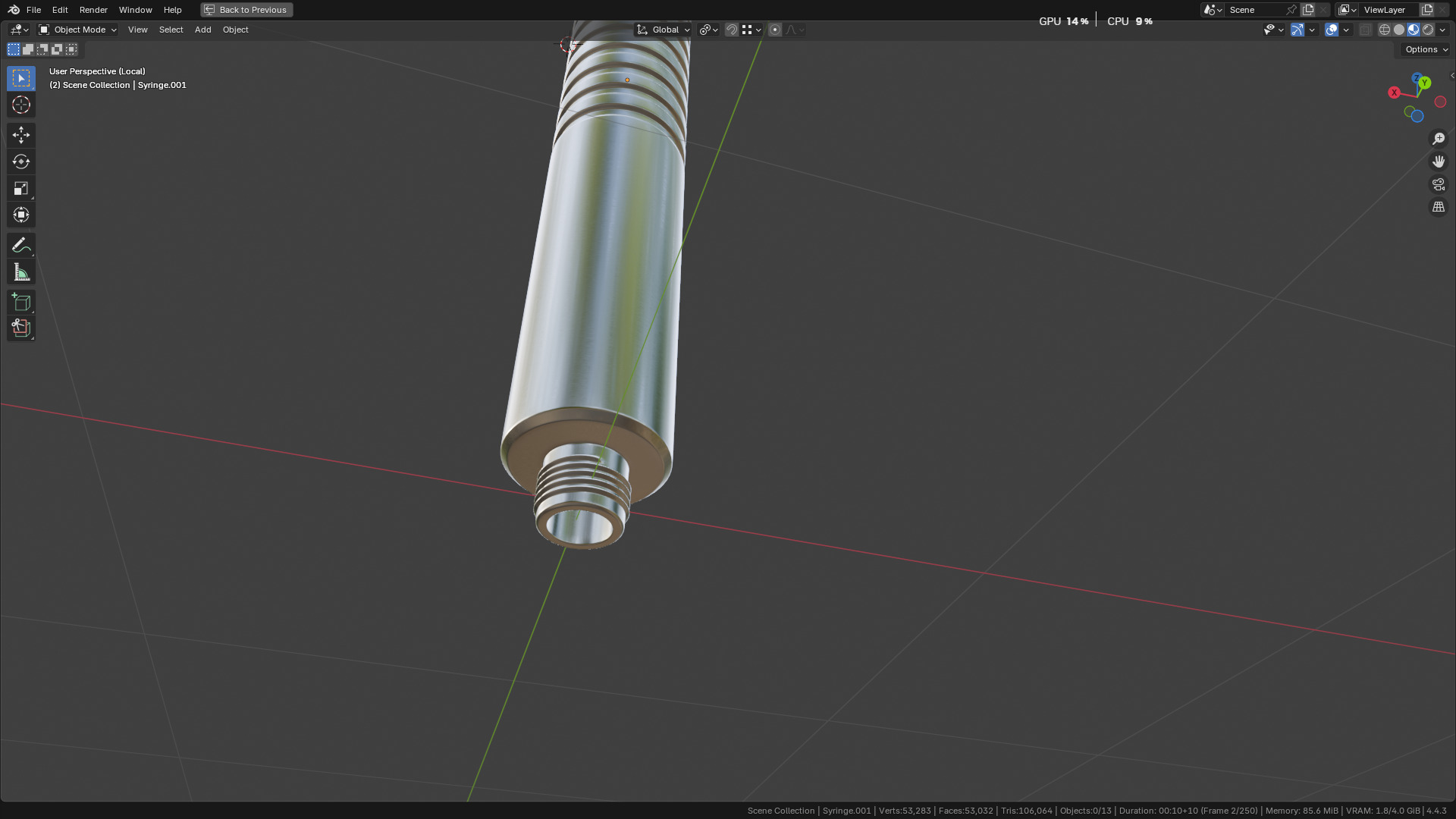Viewport: 1456px width, 819px height.
Task: Activate the 3D Cursor tool
Action: point(21,105)
